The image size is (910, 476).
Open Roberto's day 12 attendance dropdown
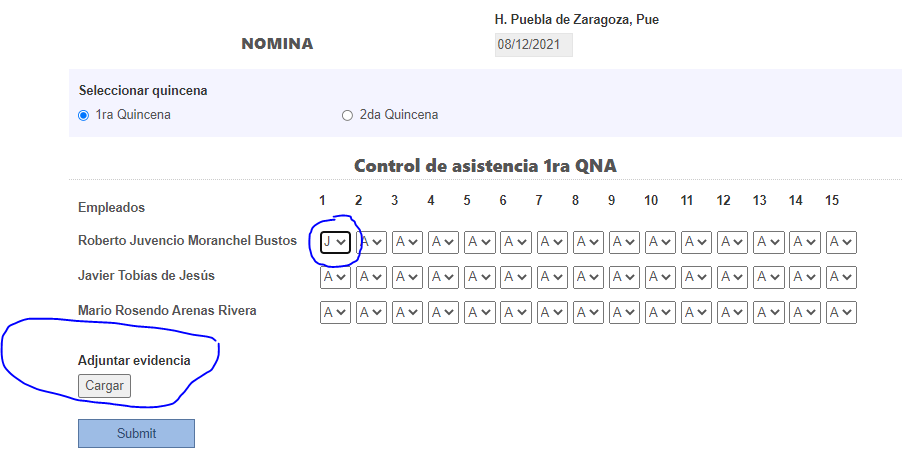[x=732, y=242]
